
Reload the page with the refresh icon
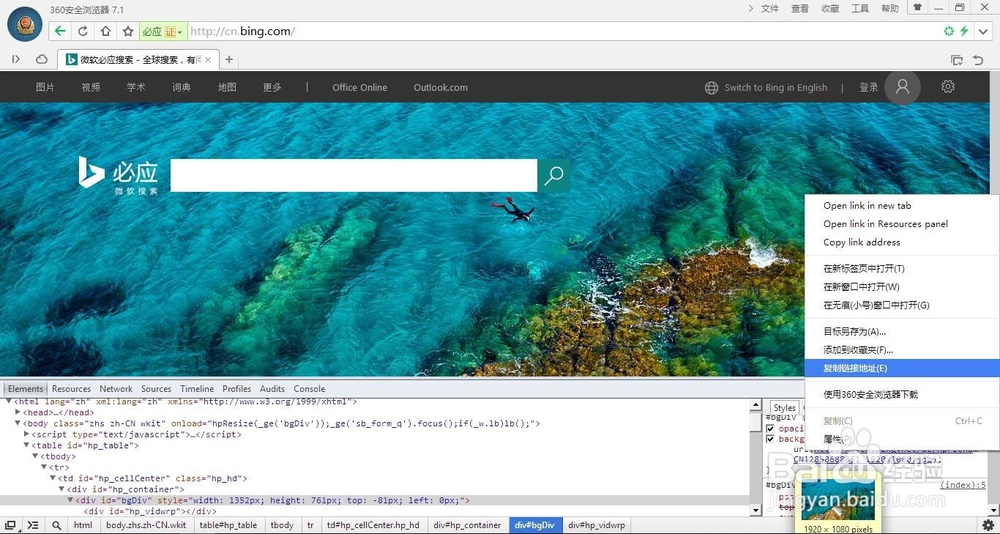[x=83, y=31]
